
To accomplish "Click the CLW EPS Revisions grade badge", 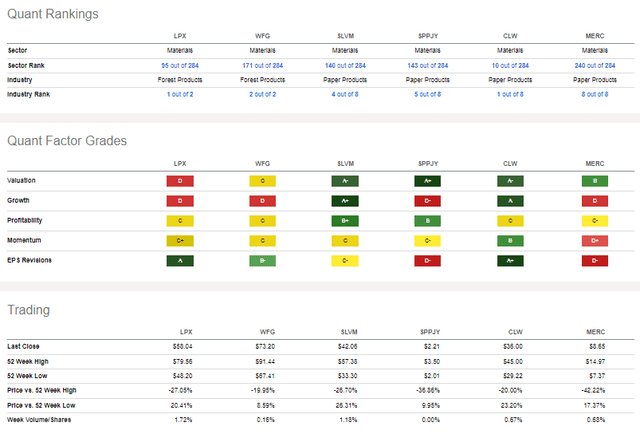I will coord(510,261).
